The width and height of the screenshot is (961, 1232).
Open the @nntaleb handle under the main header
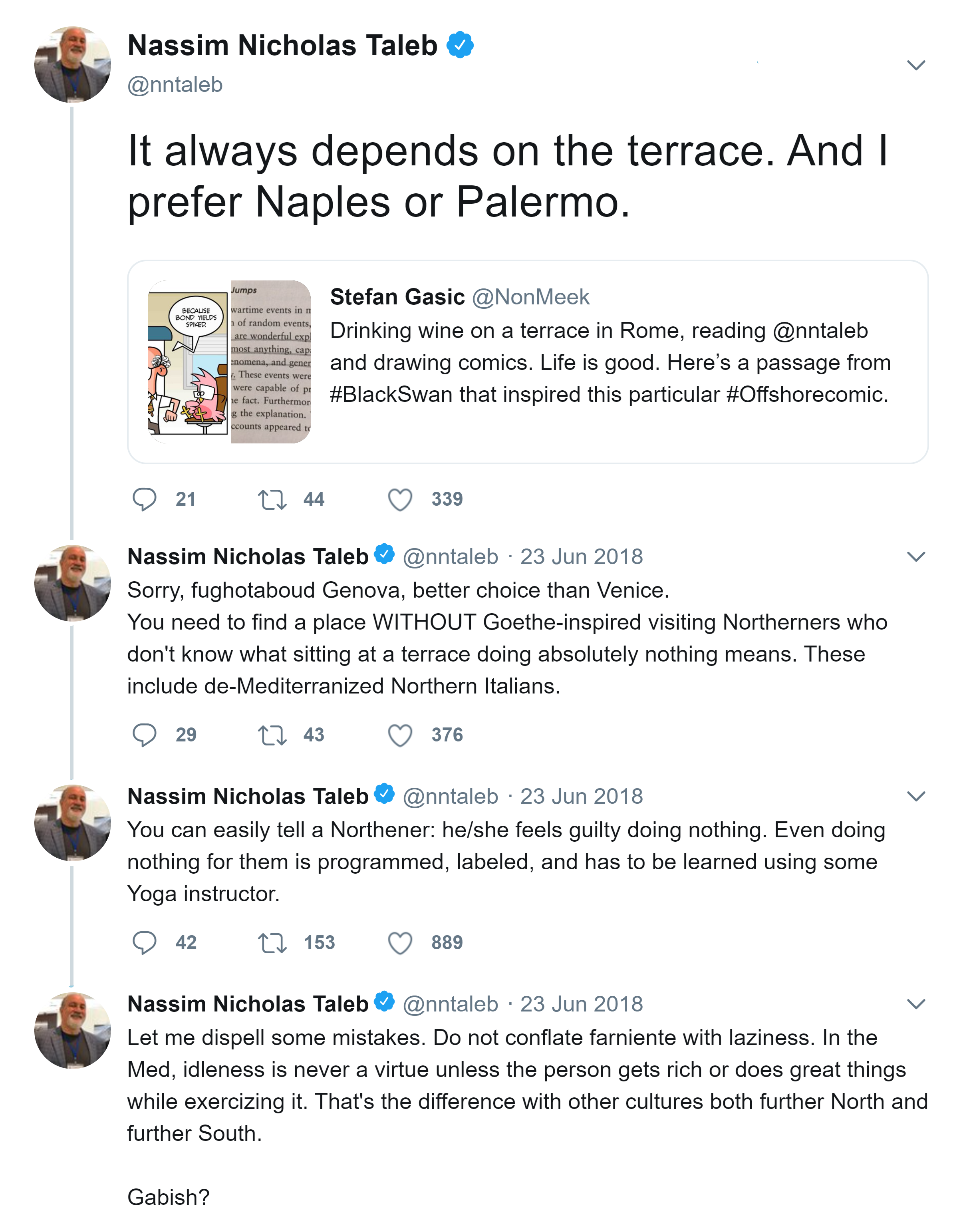pos(175,85)
